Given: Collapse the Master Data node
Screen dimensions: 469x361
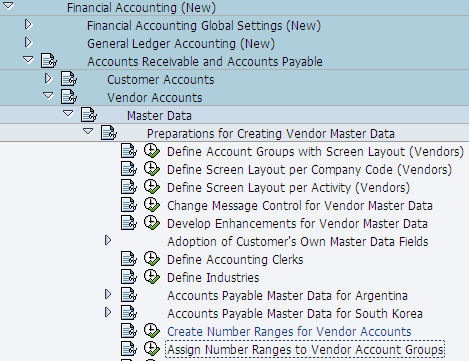Looking at the screenshot, I should tap(68, 114).
